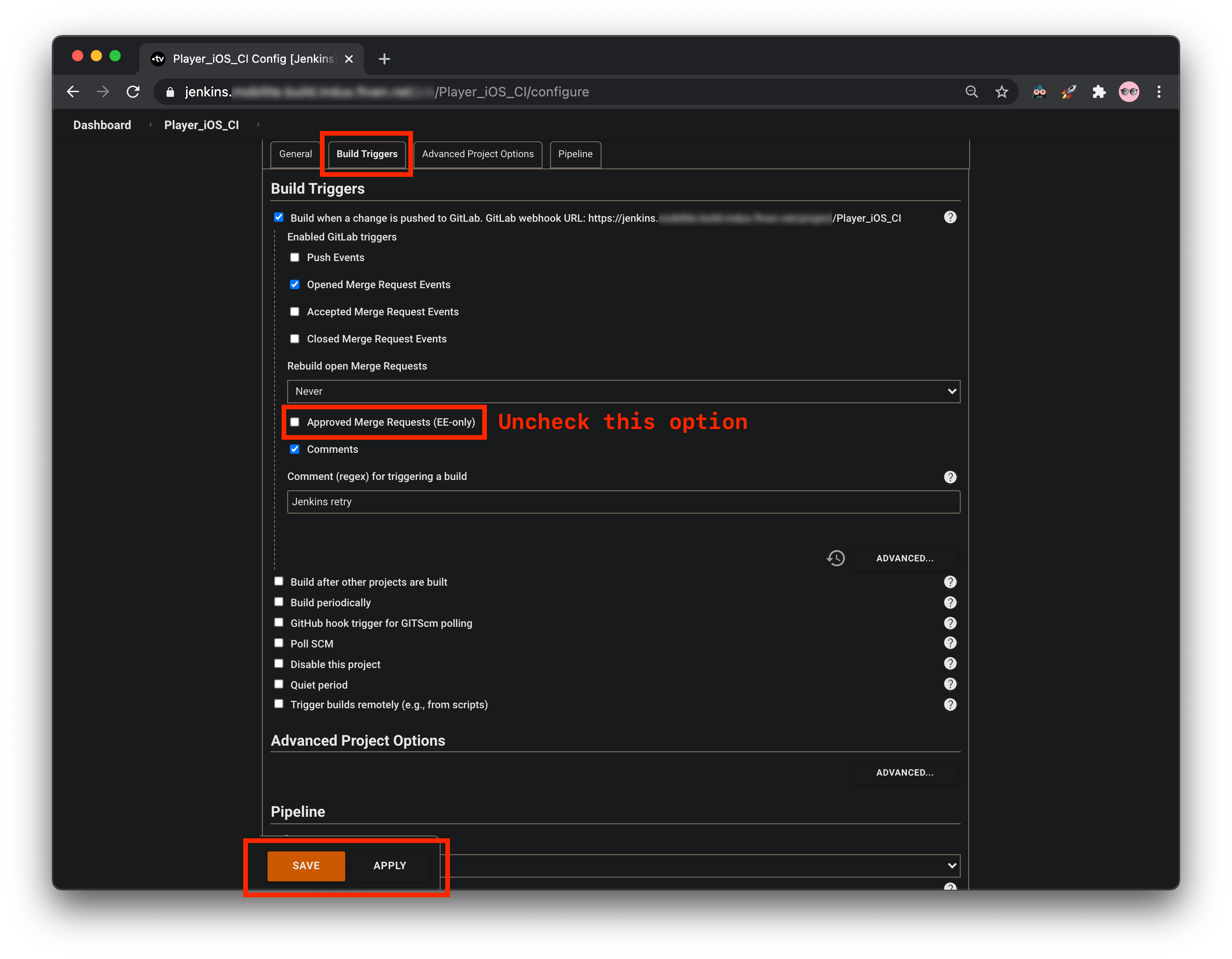Enable GitHub hook trigger for GITScm polling
1232x959 pixels.
tap(279, 622)
